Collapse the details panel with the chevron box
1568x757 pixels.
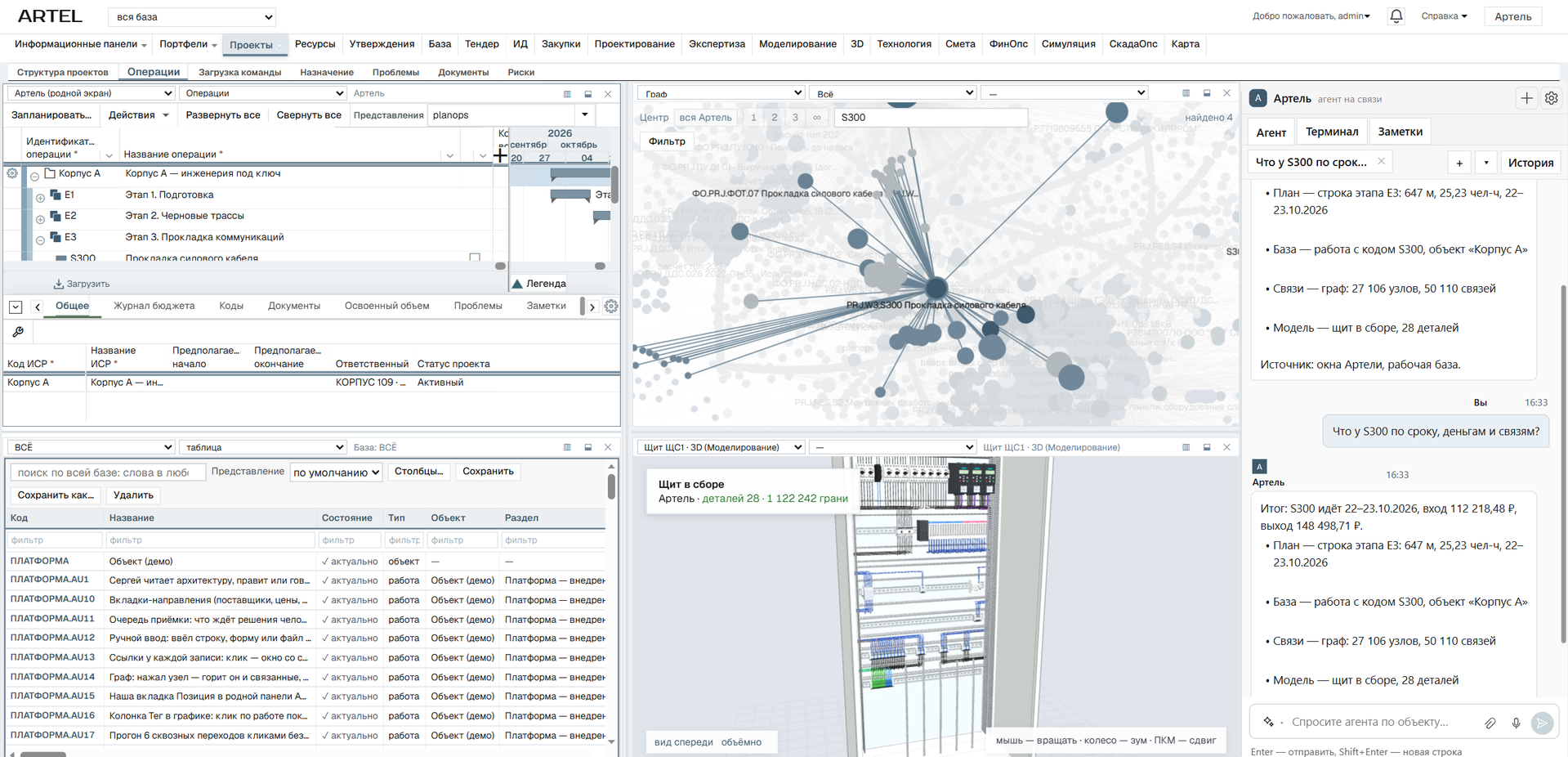[16, 307]
